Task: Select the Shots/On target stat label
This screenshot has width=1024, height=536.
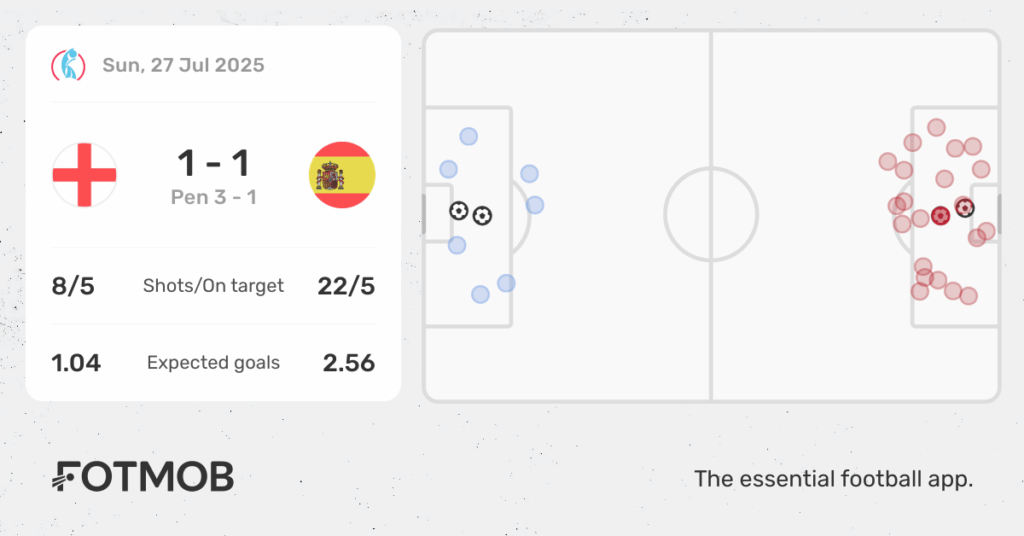Action: point(214,286)
